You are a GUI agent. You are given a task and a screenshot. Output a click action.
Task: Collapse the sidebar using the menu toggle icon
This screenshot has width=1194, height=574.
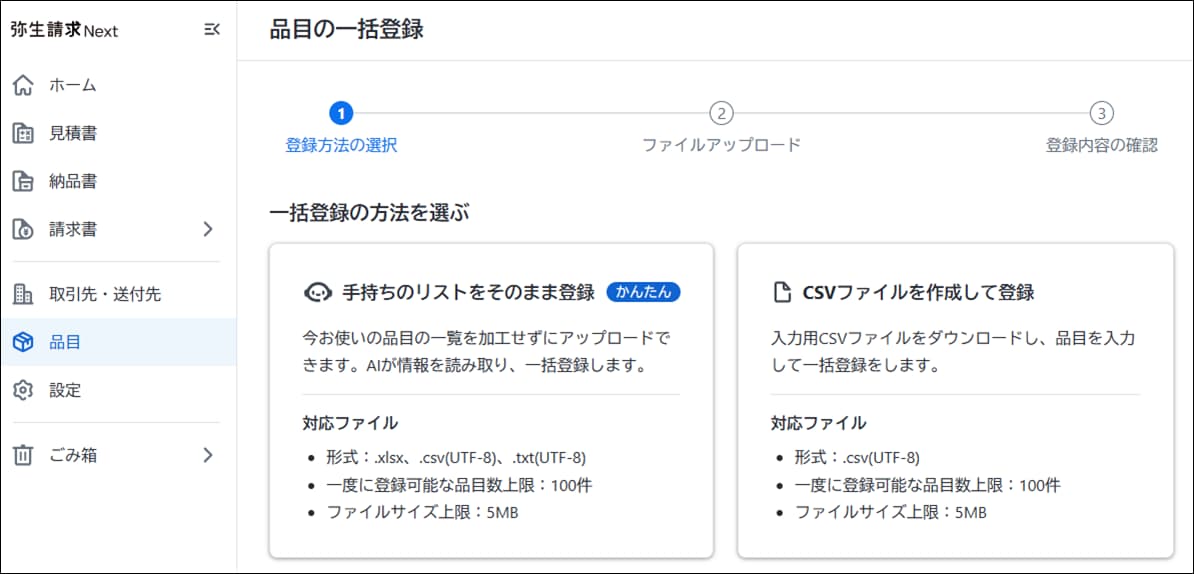[211, 30]
